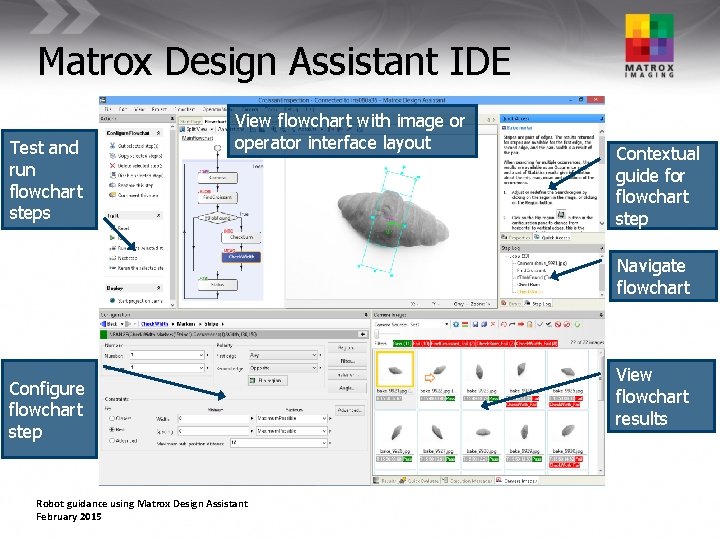This screenshot has width=720, height=540.
Task: Click the green Run play icon
Action: click(112, 238)
